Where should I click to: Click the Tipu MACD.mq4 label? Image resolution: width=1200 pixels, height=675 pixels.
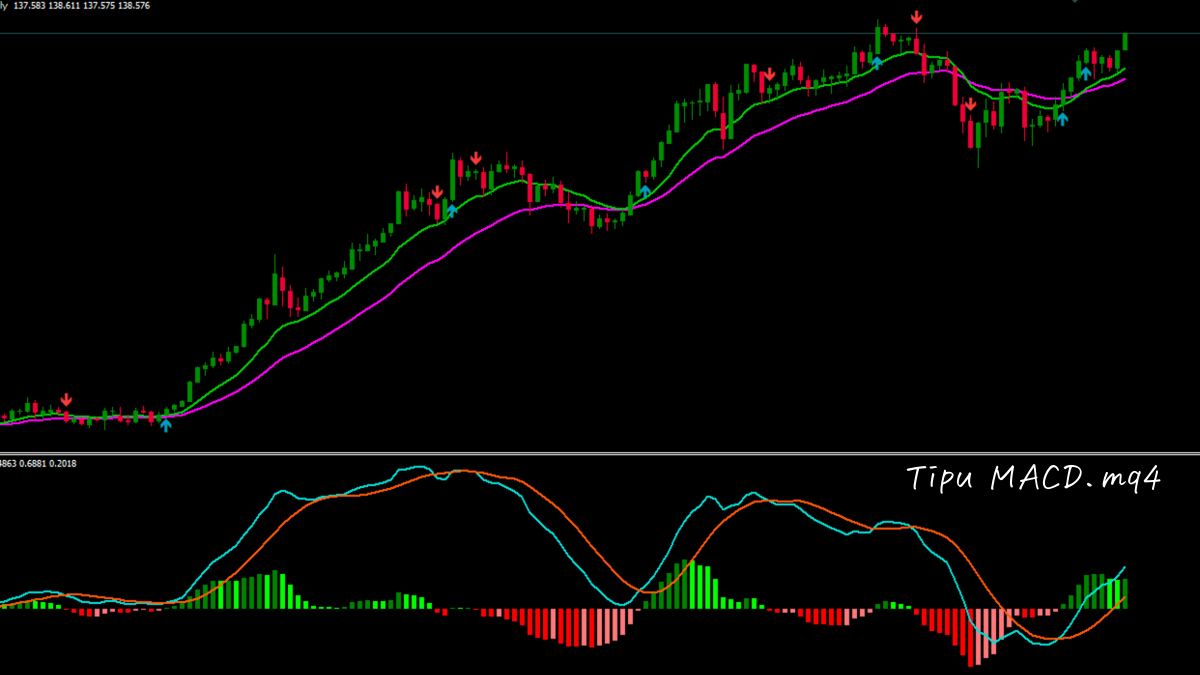point(1034,479)
